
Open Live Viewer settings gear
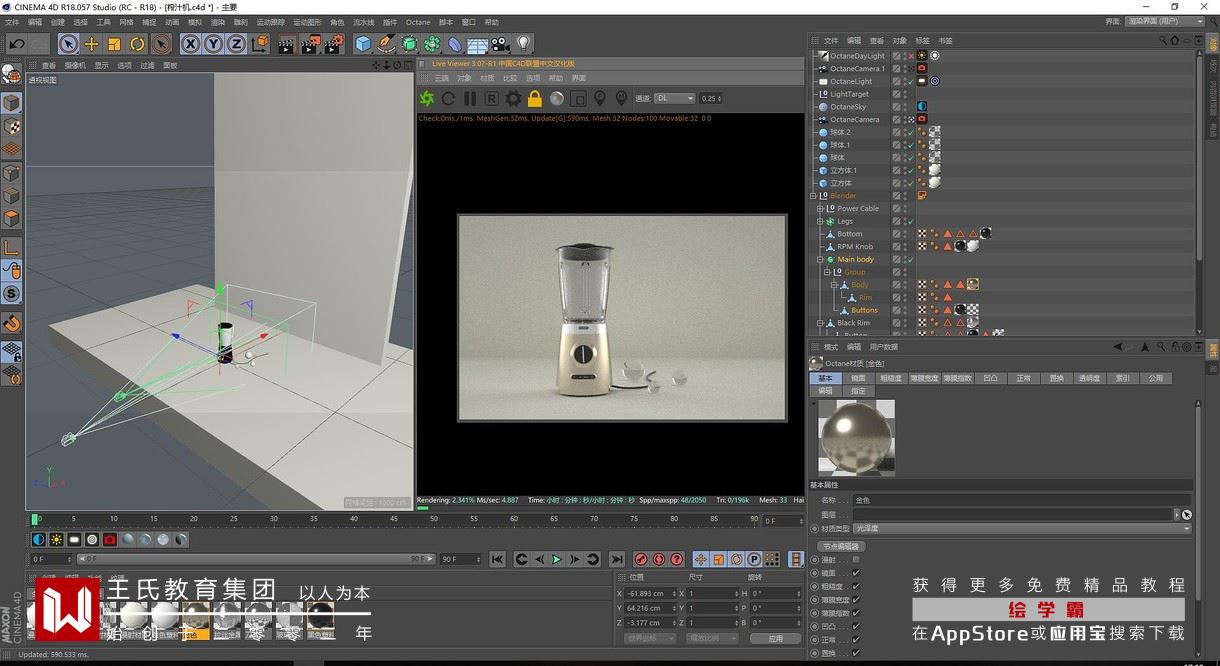[513, 98]
